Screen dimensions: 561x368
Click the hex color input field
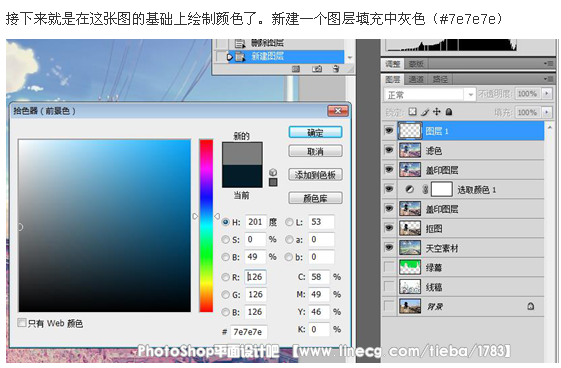(249, 332)
